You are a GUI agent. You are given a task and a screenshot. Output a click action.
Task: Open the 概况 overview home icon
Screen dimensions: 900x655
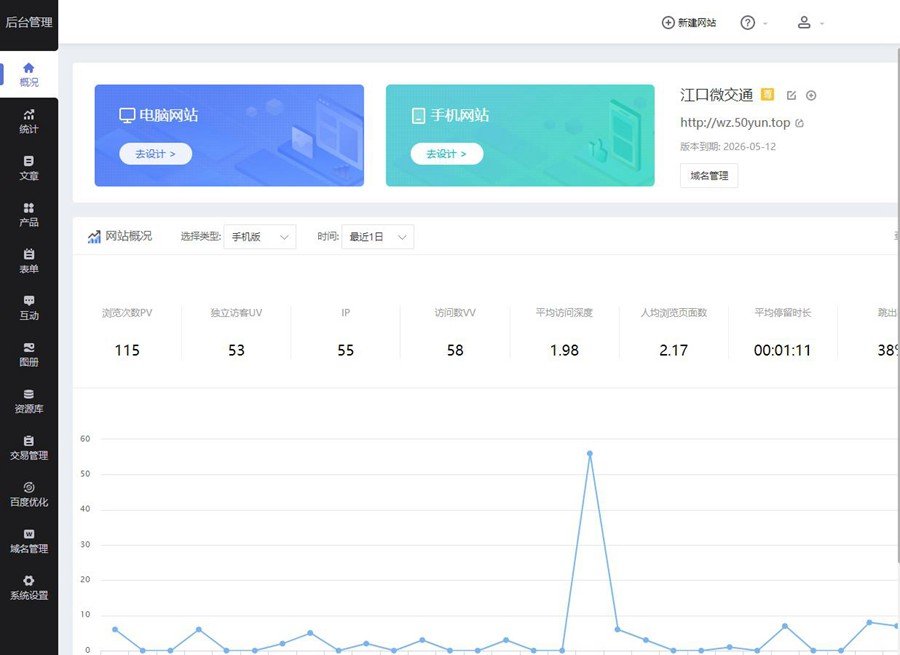click(28, 68)
